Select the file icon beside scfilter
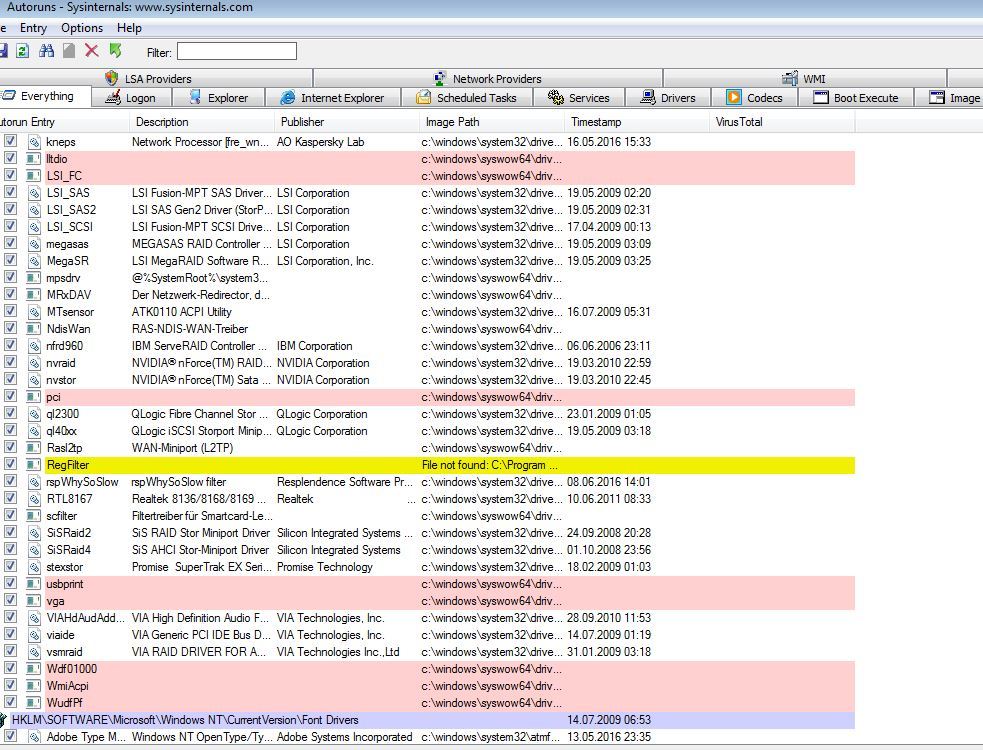Screen dimensions: 983x750 34,515
